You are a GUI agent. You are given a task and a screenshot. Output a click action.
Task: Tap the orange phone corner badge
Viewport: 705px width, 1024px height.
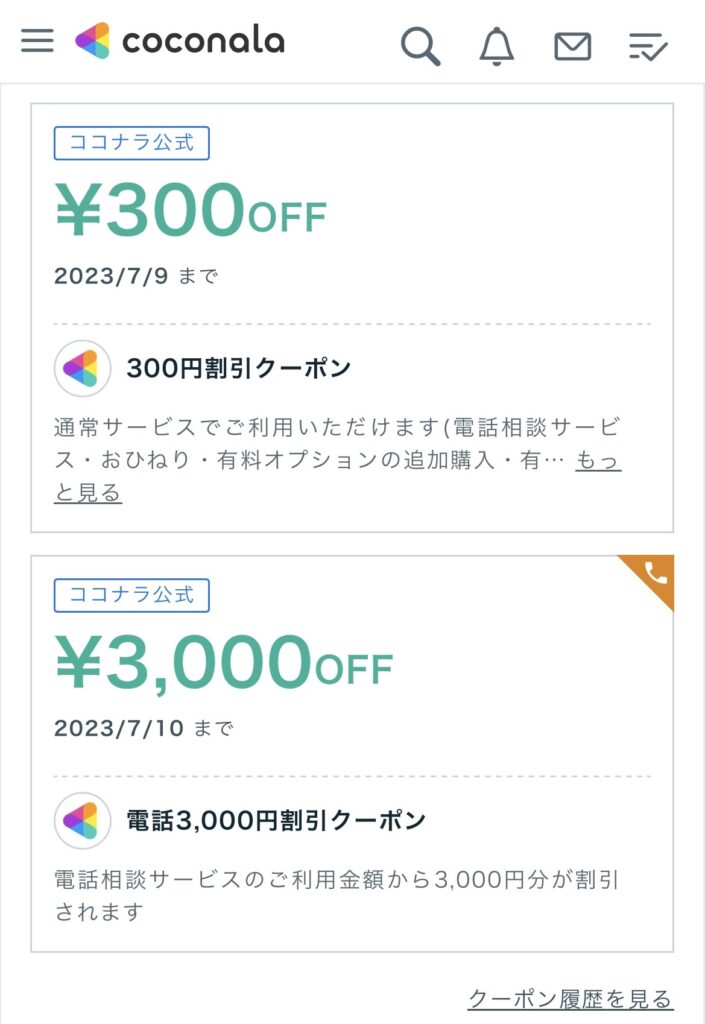pos(654,574)
